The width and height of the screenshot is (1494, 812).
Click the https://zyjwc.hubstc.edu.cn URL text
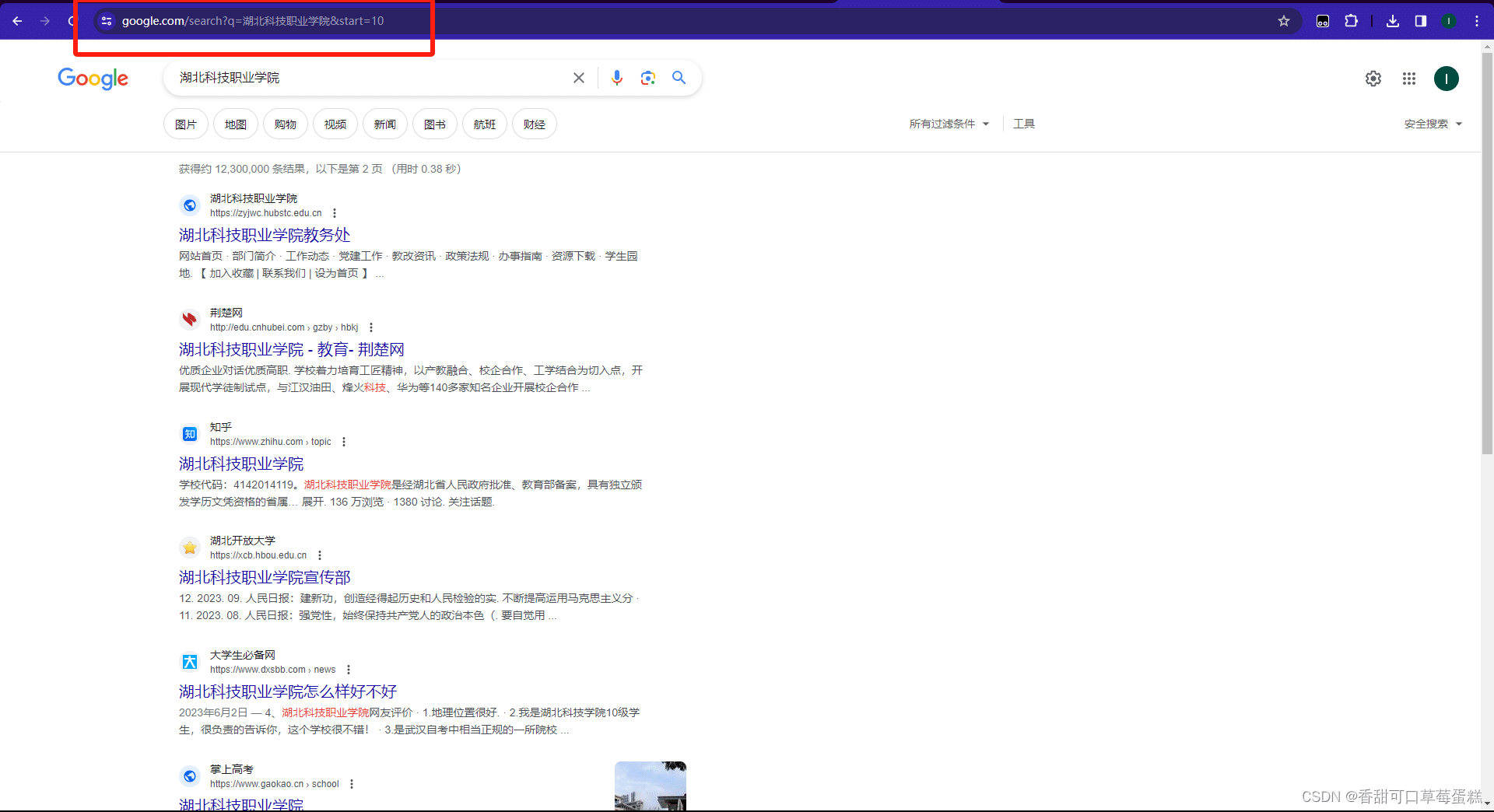pos(266,213)
